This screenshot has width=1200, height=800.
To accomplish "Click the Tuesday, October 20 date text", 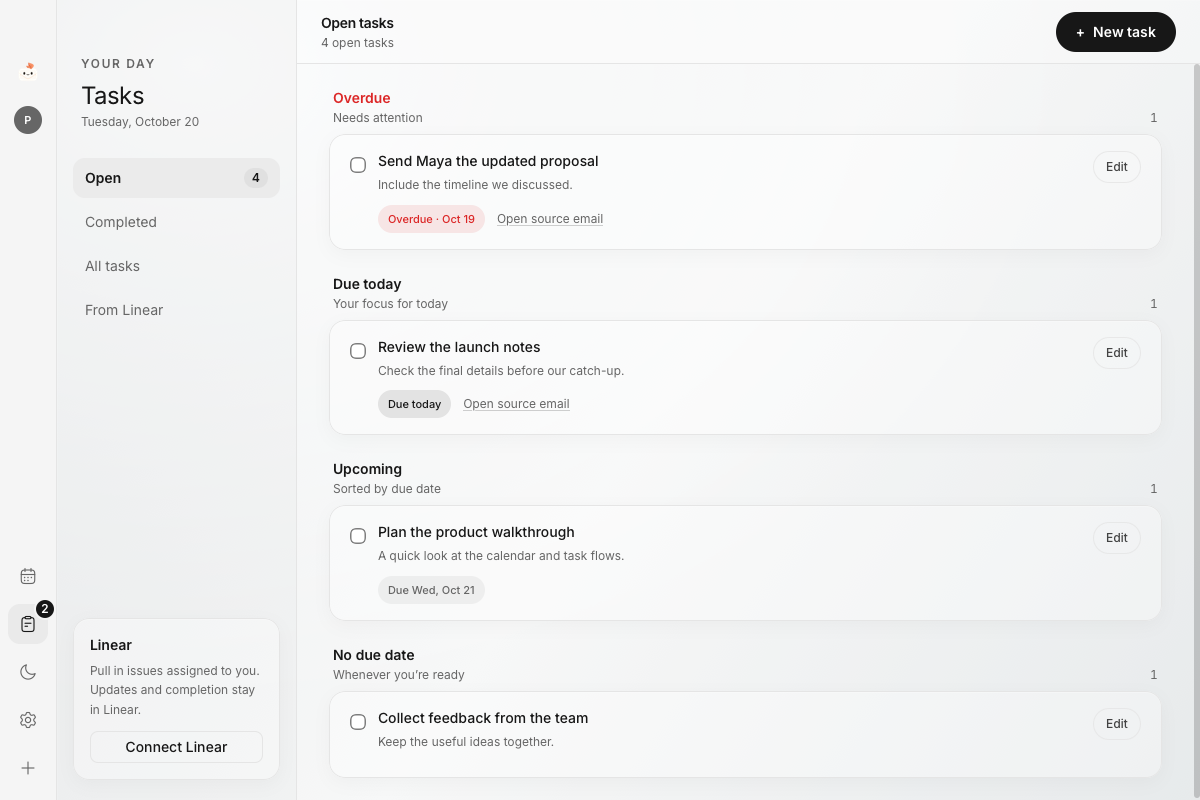I will click(140, 122).
